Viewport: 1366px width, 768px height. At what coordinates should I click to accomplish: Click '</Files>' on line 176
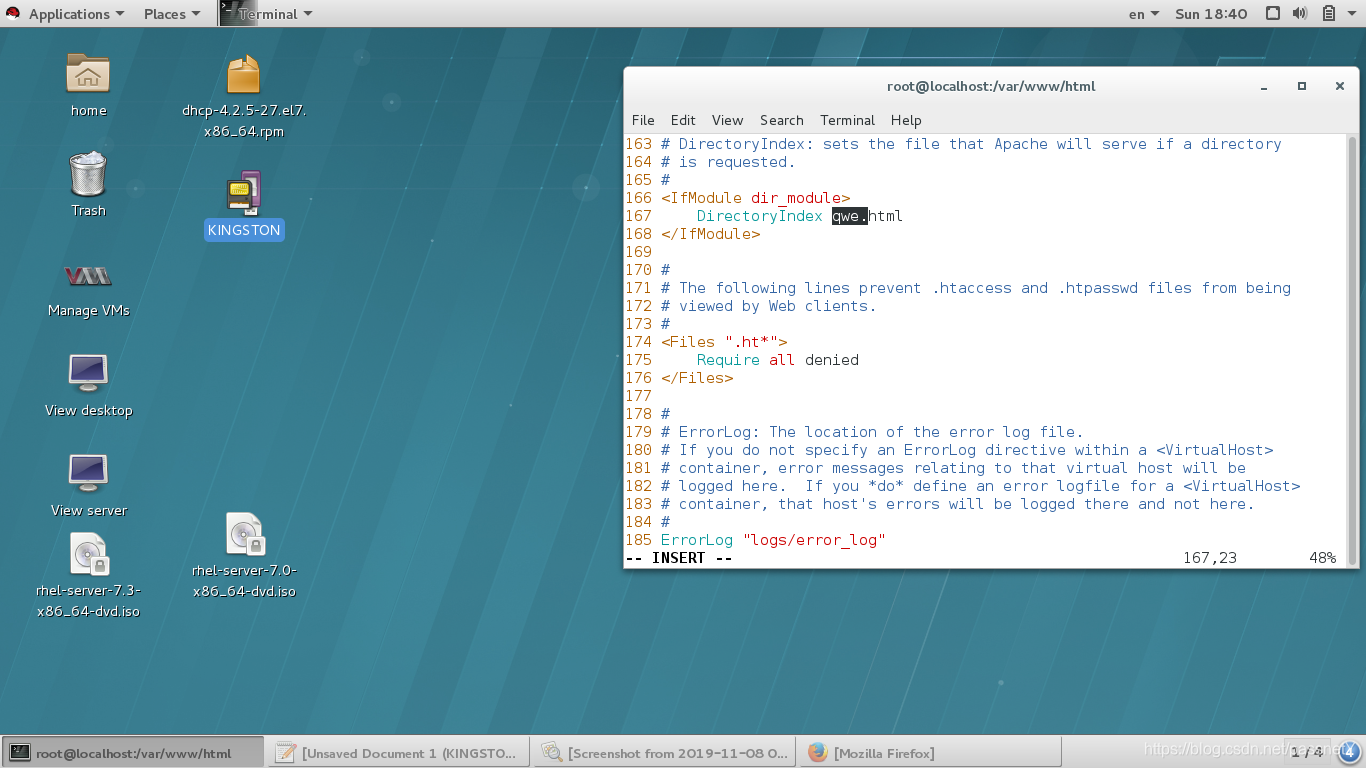(x=697, y=378)
